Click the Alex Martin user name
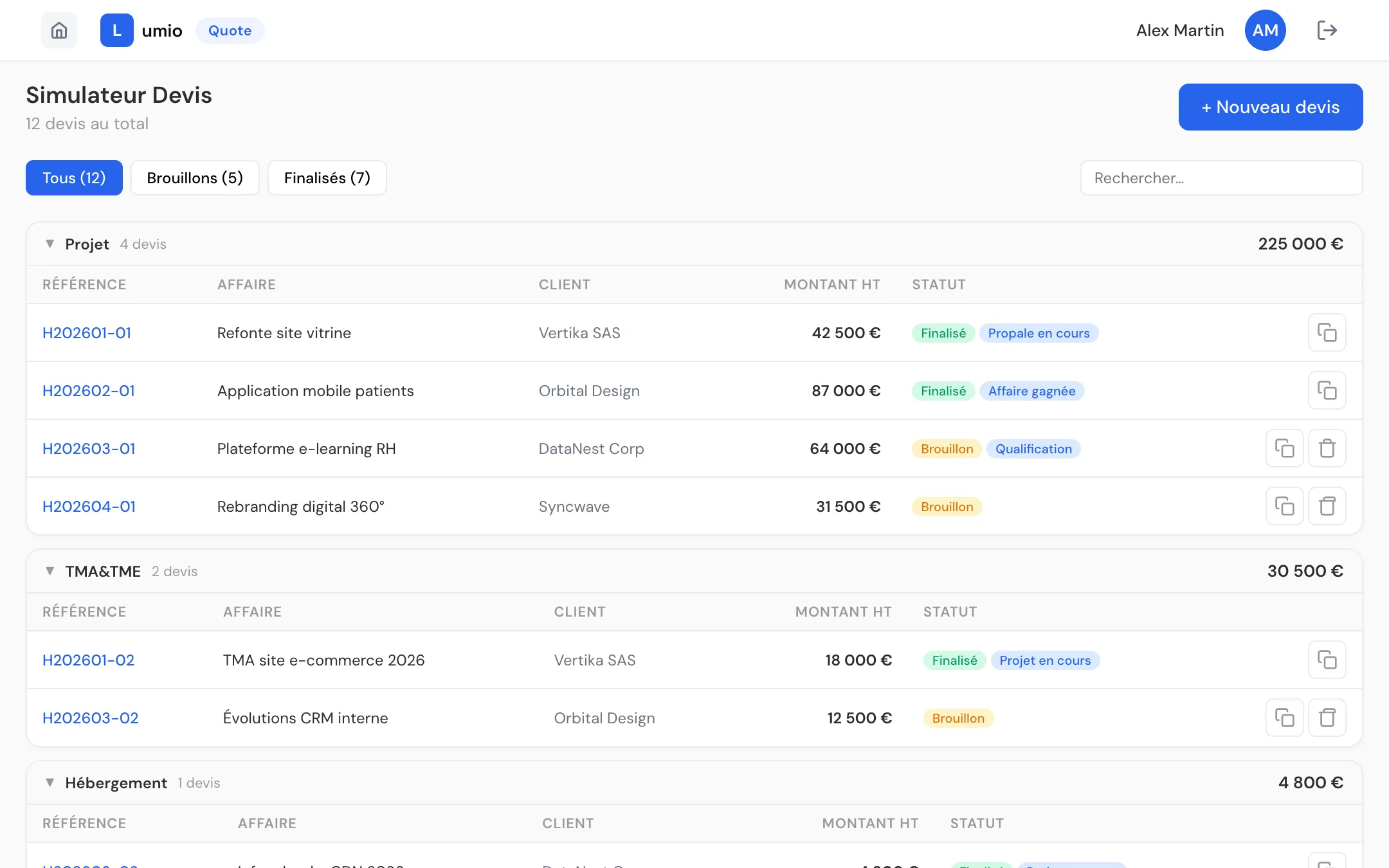 pos(1180,30)
